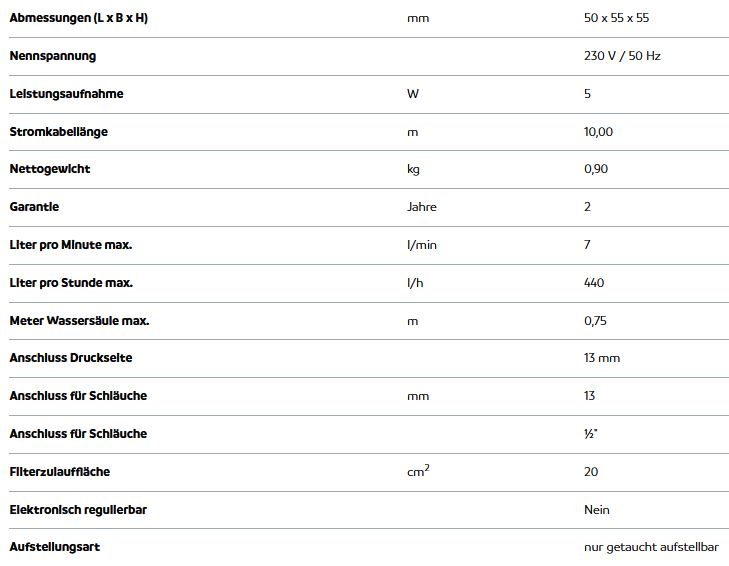Click the Abmessungen (L x B x H) label
Screen dimensions: 729x566
pyautogui.click(x=79, y=18)
